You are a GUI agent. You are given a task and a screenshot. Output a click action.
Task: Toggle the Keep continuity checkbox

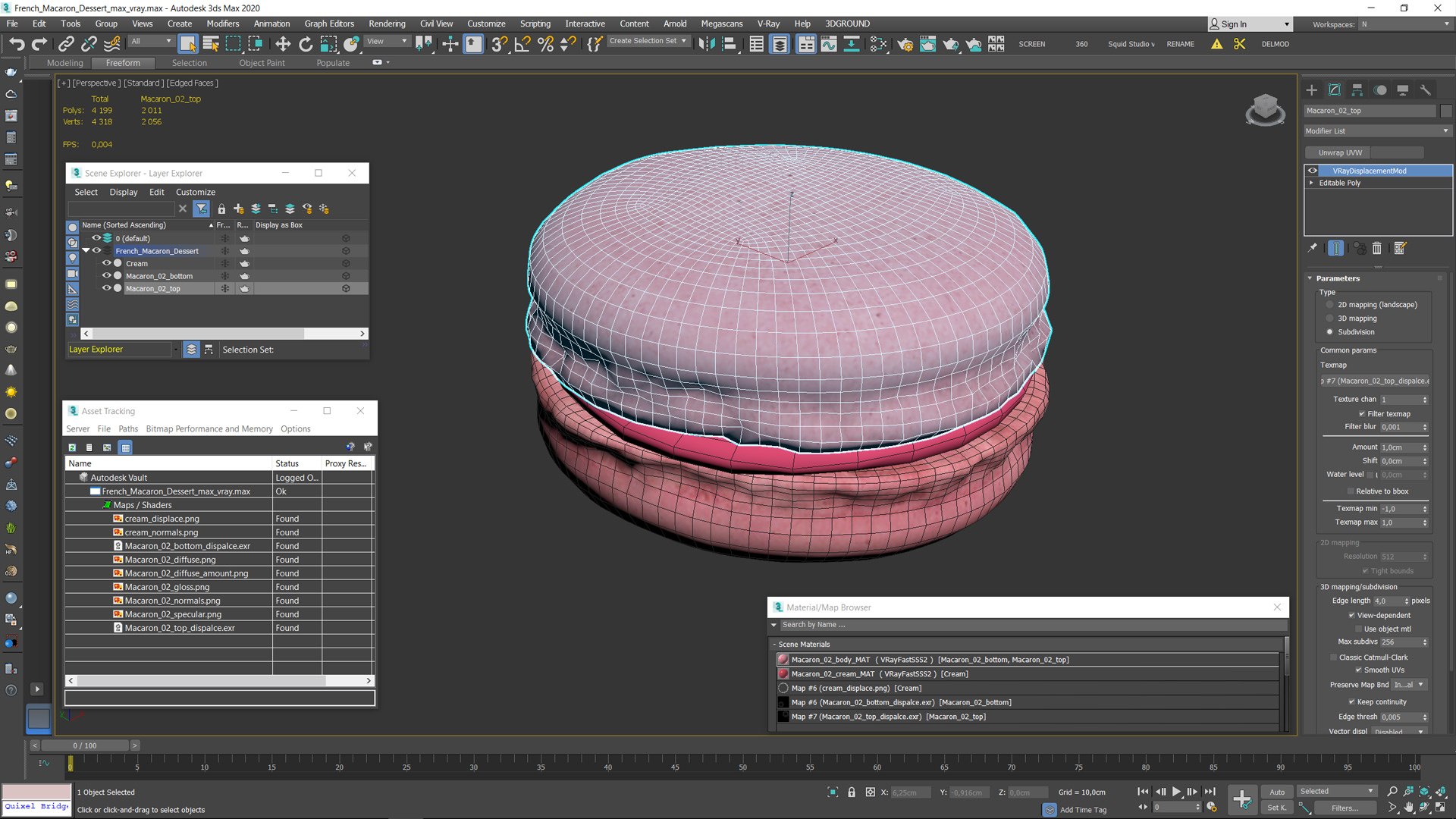1351,702
